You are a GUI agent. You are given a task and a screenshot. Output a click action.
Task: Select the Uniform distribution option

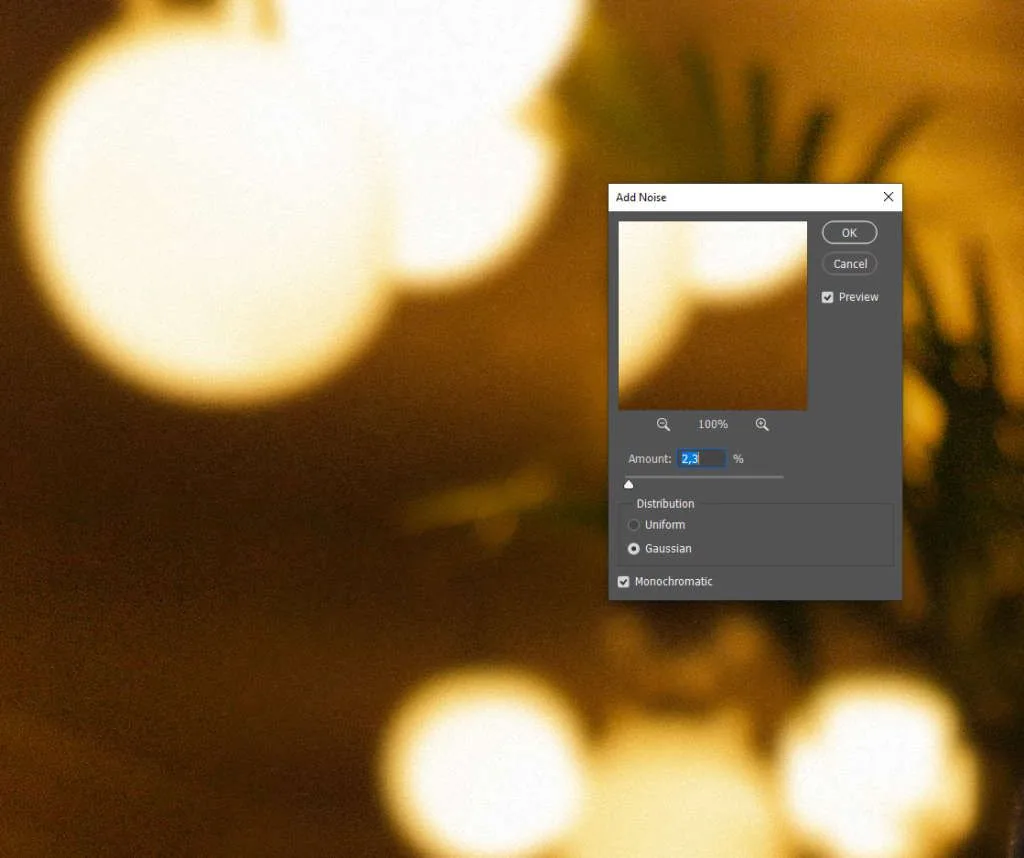tap(634, 525)
